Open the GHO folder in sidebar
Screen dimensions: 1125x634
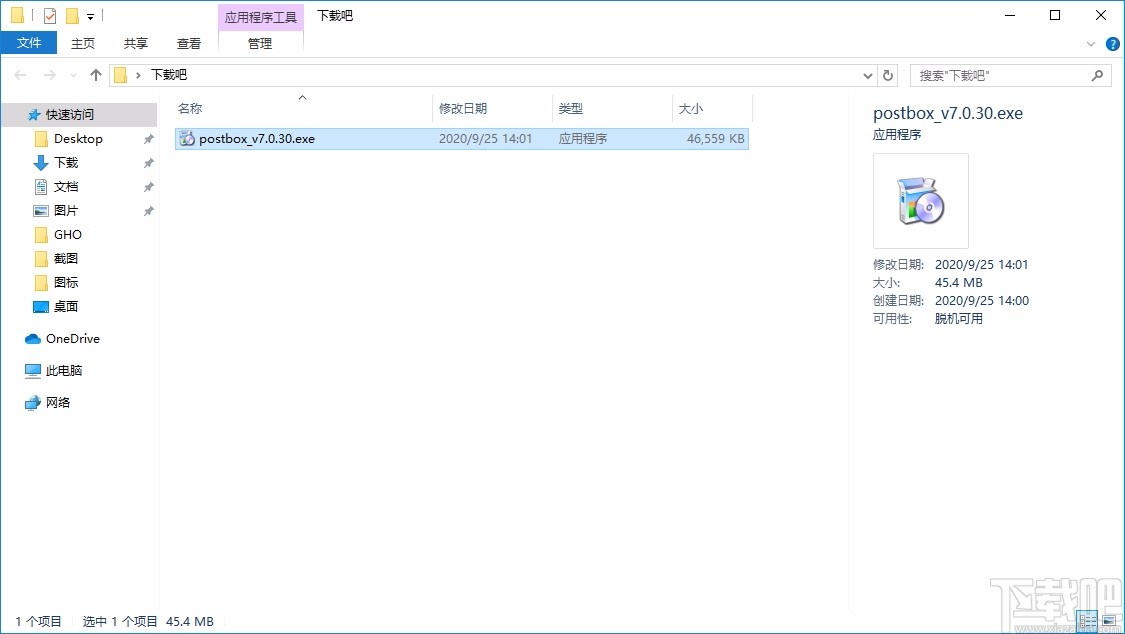coord(67,235)
